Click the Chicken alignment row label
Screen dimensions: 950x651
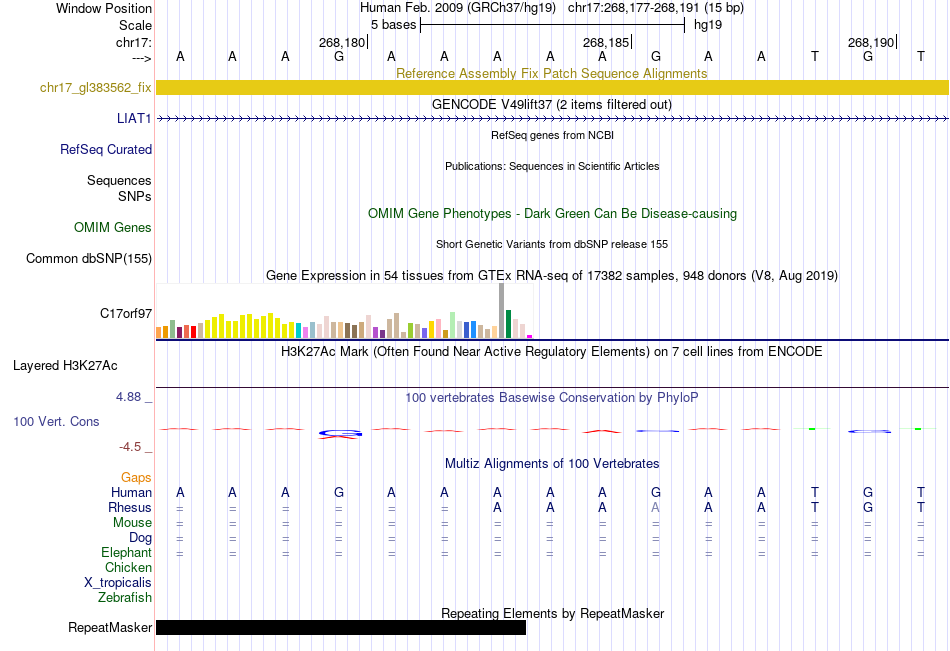tap(128, 567)
